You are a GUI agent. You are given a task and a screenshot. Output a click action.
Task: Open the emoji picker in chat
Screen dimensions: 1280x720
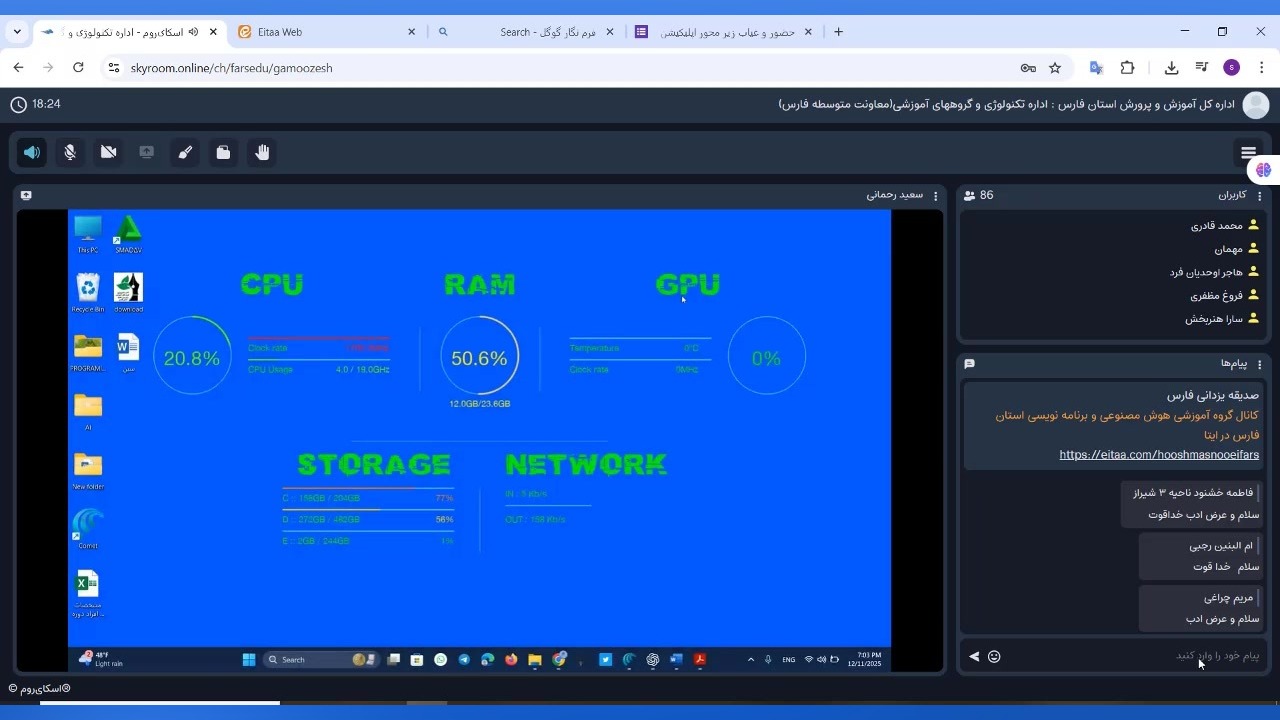(x=994, y=656)
